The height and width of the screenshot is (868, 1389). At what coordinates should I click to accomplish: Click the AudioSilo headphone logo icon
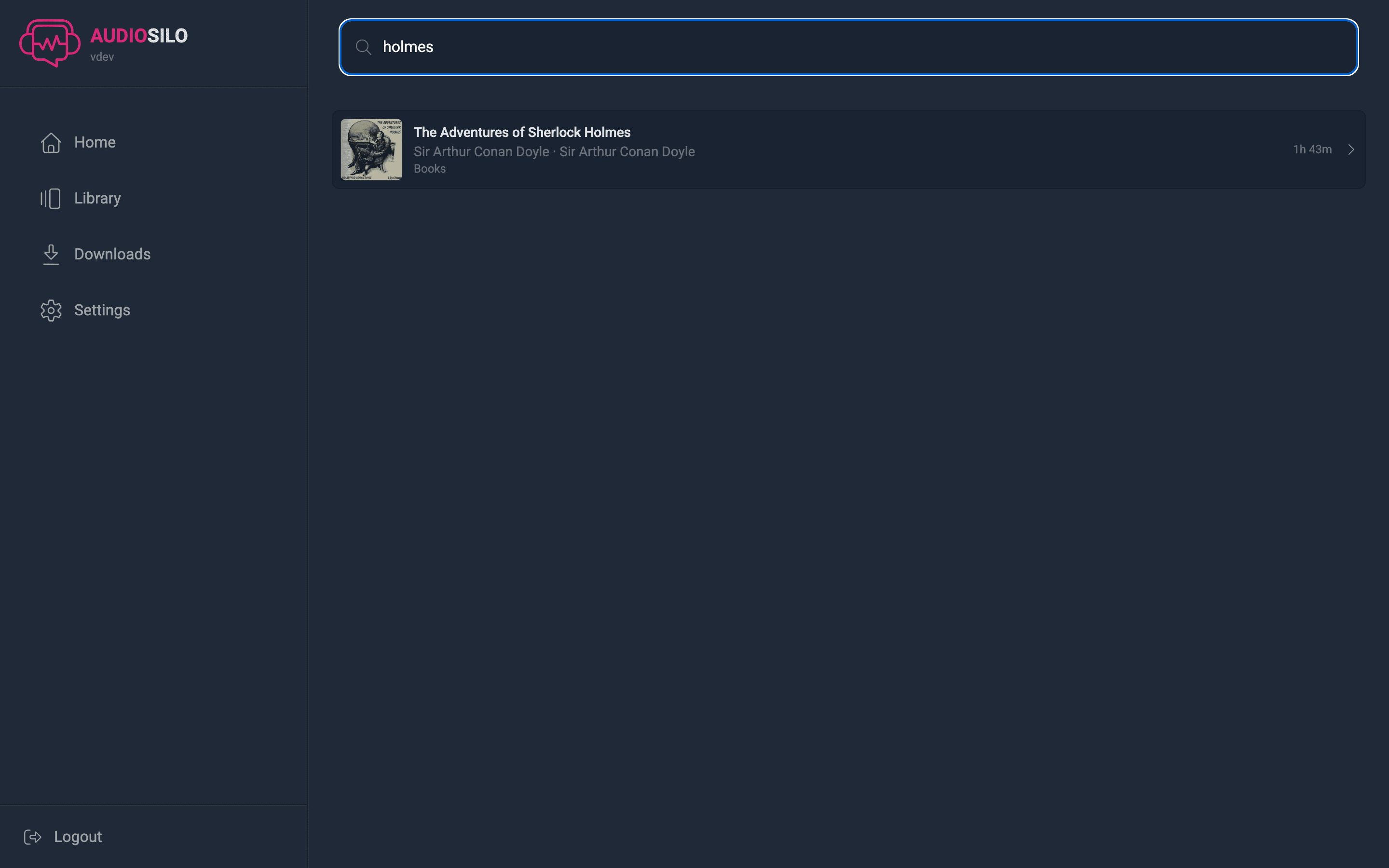coord(50,43)
